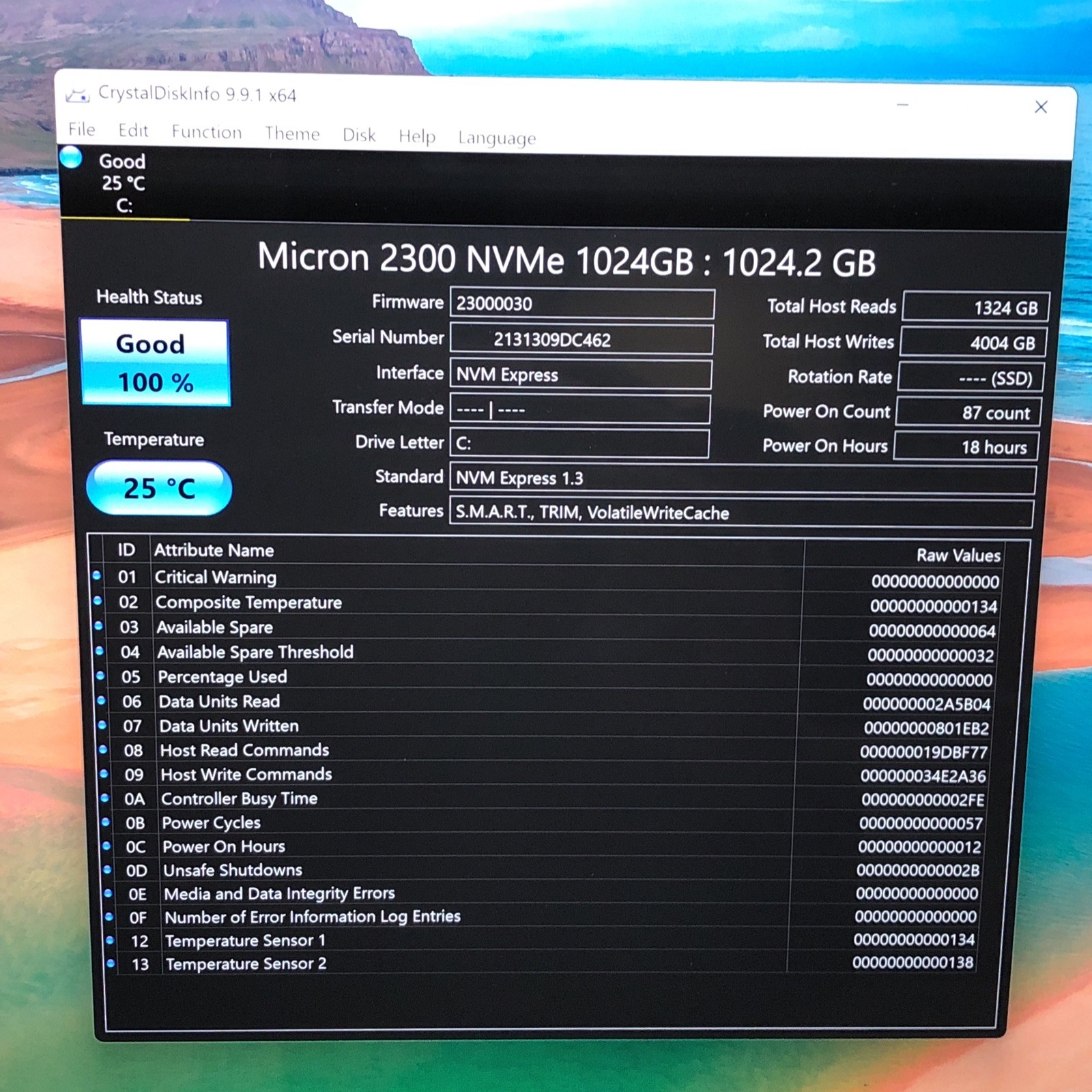
Task: Select the Unsafe Shutdowns row
Action: click(x=545, y=870)
